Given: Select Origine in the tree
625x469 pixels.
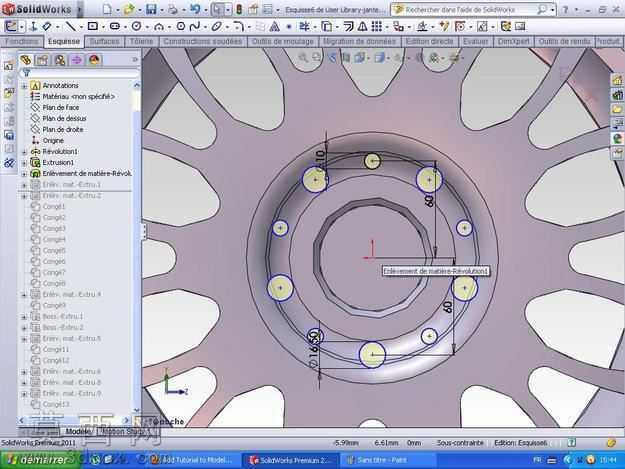Looking at the screenshot, I should [53, 141].
